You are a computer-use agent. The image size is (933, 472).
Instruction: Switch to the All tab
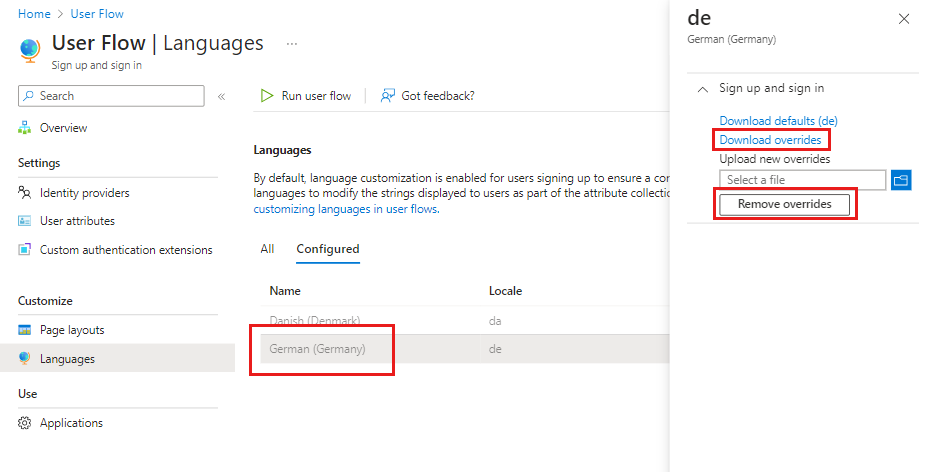(267, 249)
